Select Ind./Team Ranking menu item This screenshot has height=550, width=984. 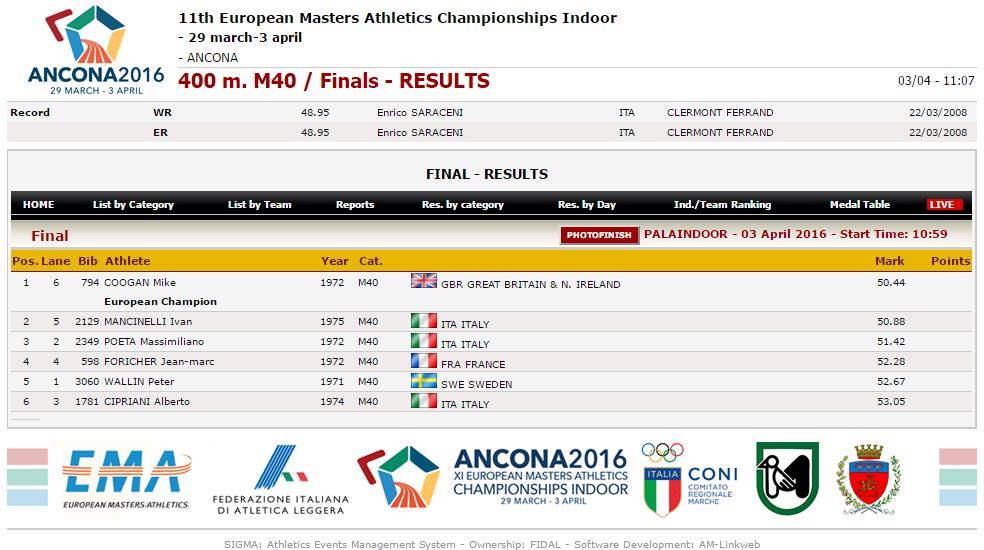coord(722,205)
